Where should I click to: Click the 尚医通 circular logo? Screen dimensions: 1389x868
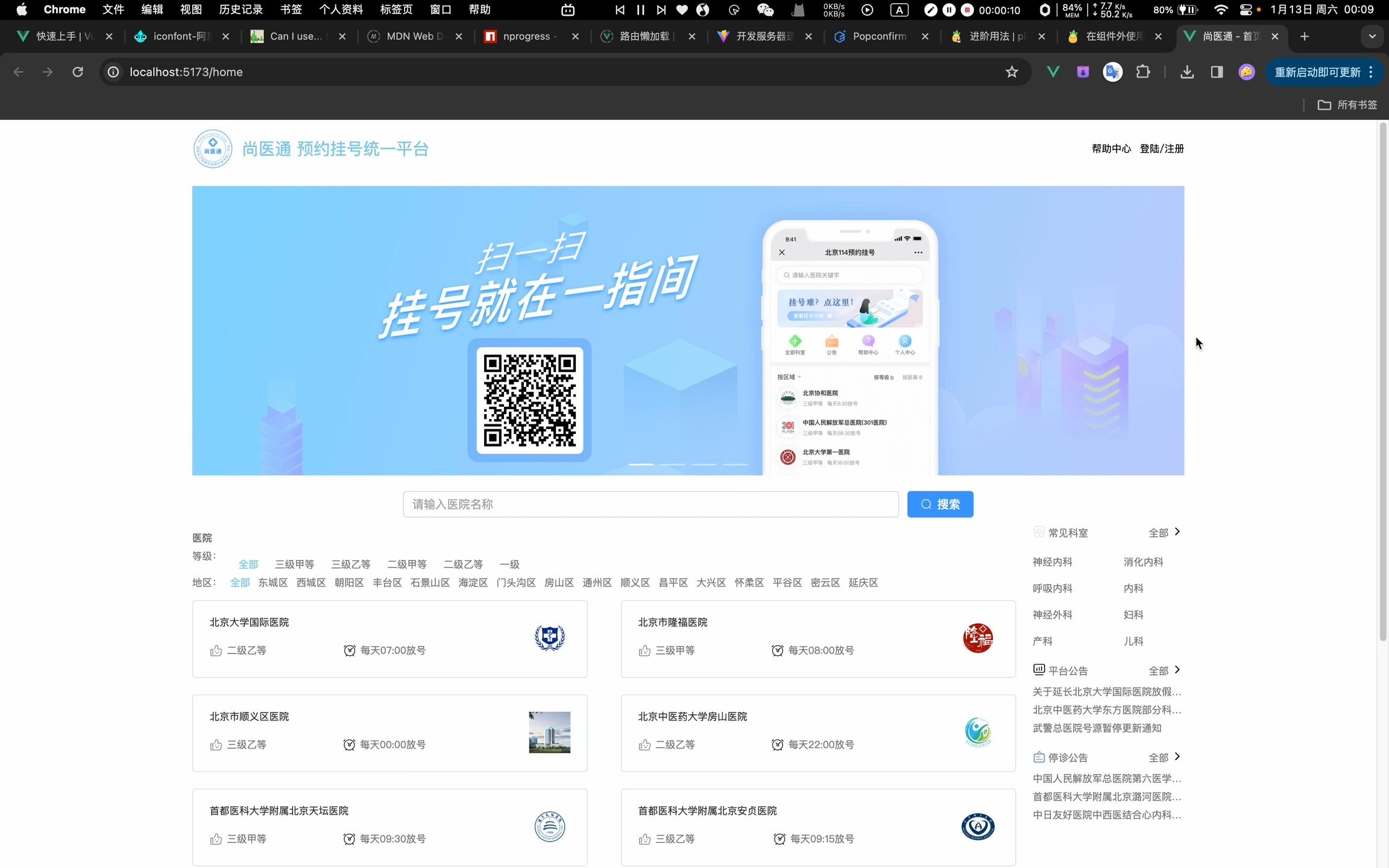(x=212, y=149)
